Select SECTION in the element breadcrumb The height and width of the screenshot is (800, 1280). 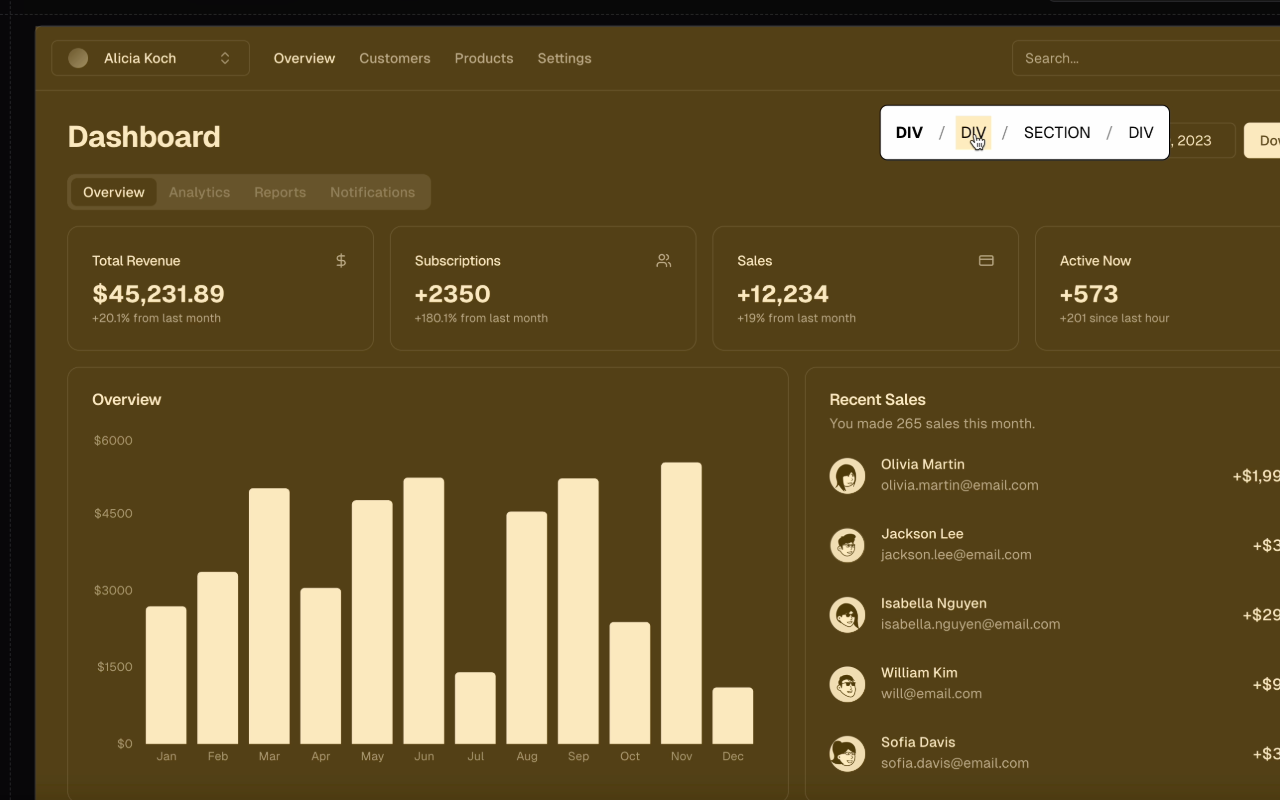tap(1057, 132)
